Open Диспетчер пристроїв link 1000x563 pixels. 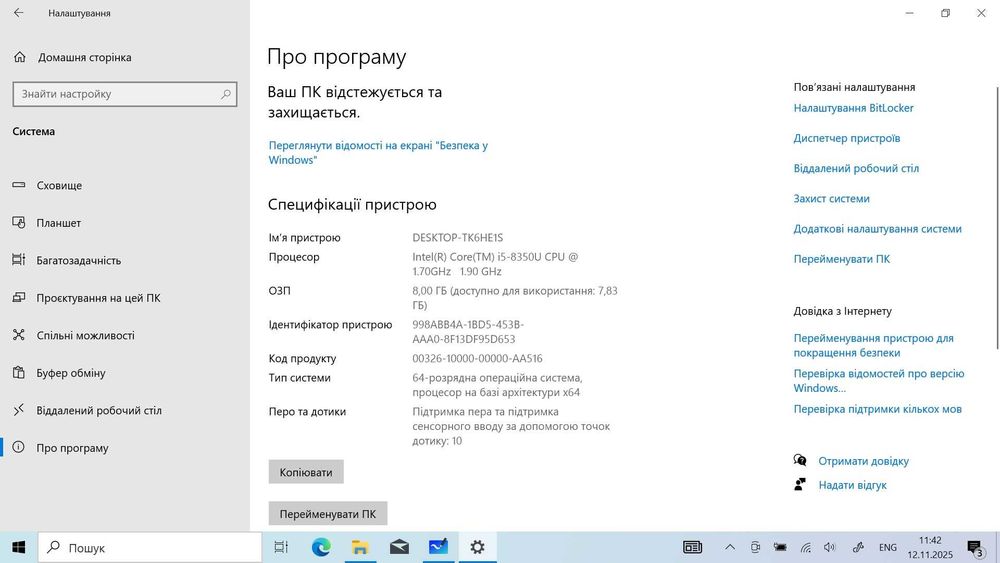click(847, 138)
